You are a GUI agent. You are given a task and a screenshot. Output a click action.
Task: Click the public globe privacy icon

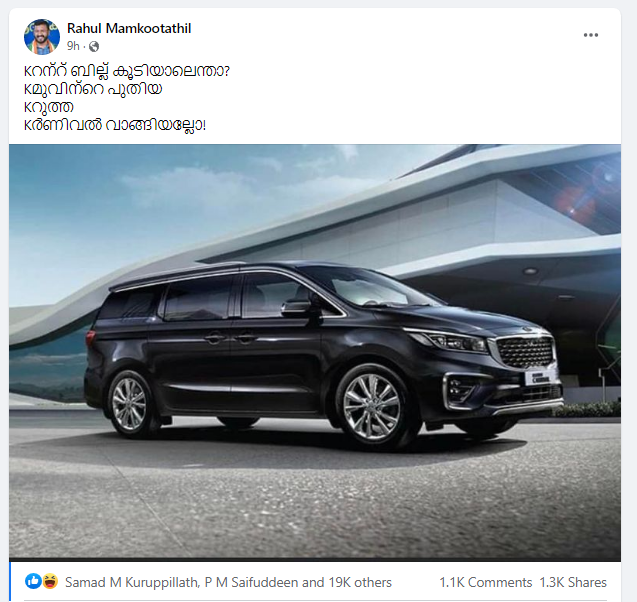click(94, 46)
